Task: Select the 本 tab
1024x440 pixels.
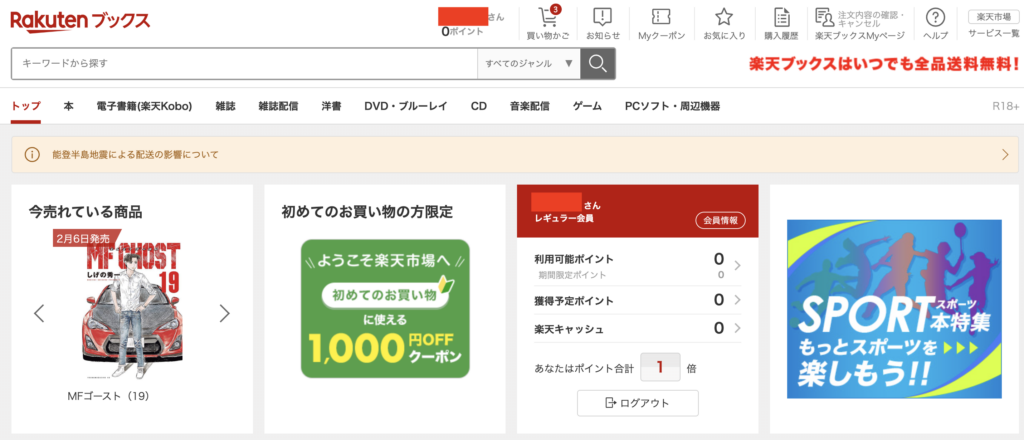Action: pos(69,106)
